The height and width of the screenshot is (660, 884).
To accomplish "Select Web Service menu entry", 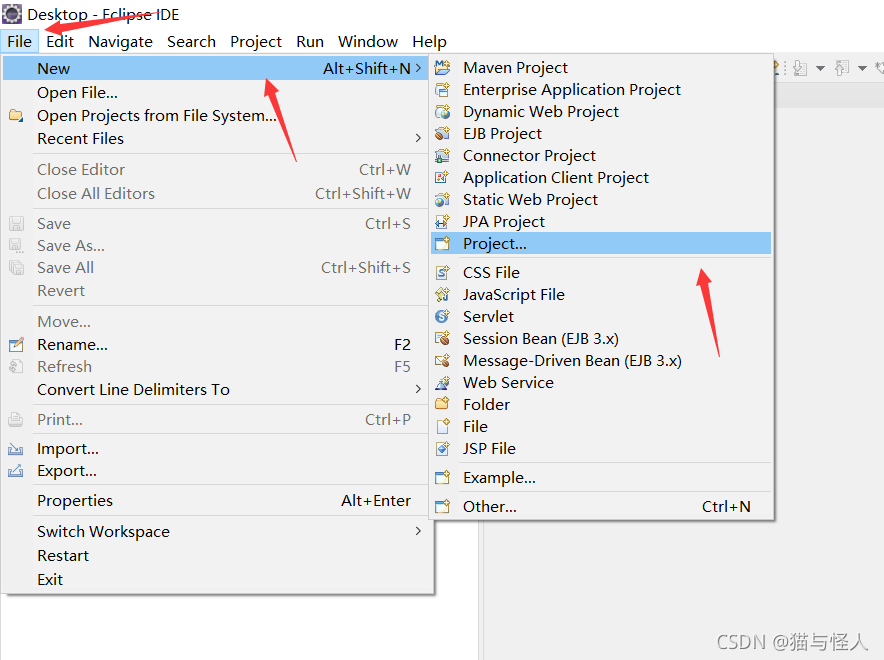I will (x=601, y=383).
